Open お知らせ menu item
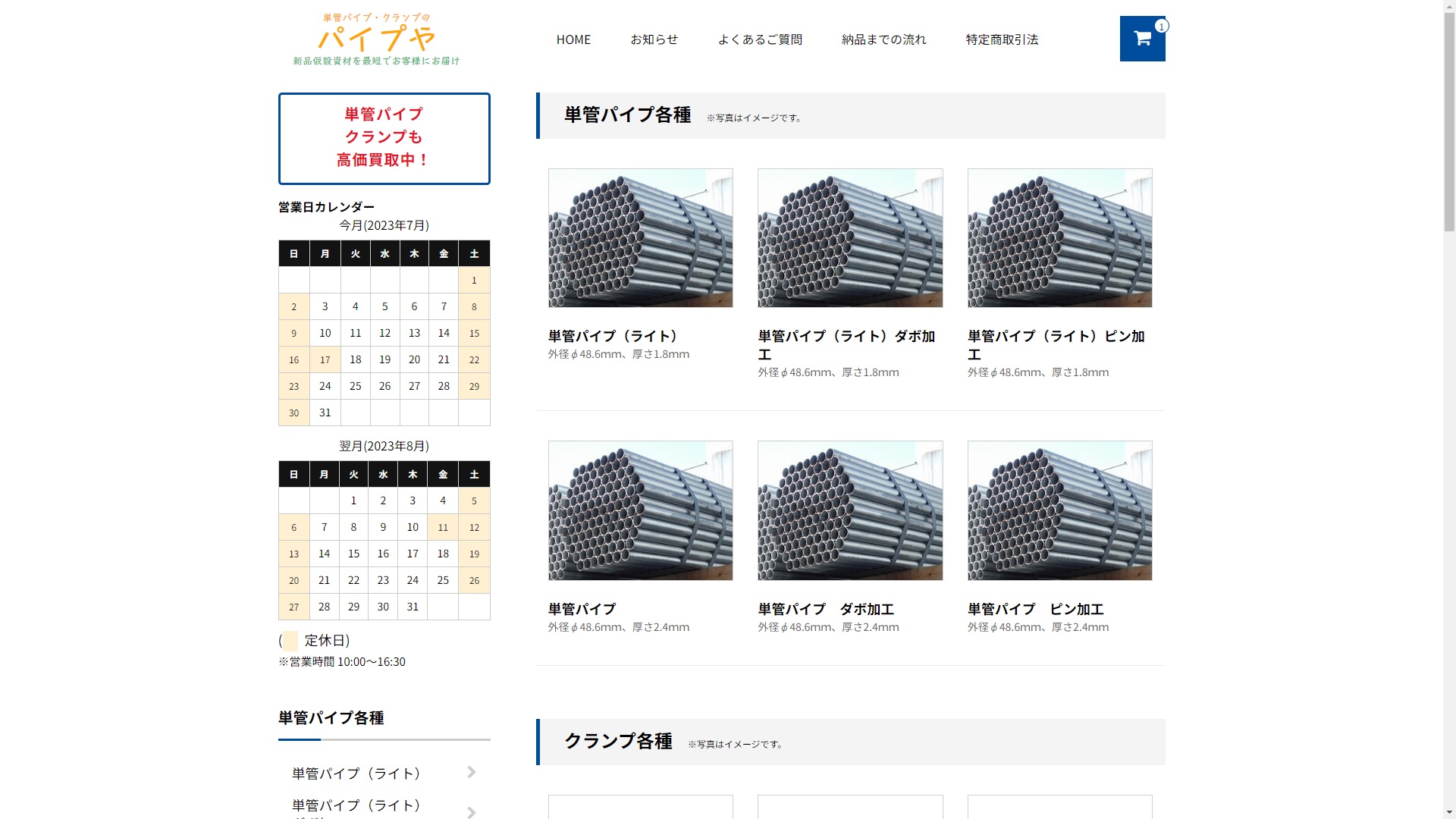 (654, 39)
